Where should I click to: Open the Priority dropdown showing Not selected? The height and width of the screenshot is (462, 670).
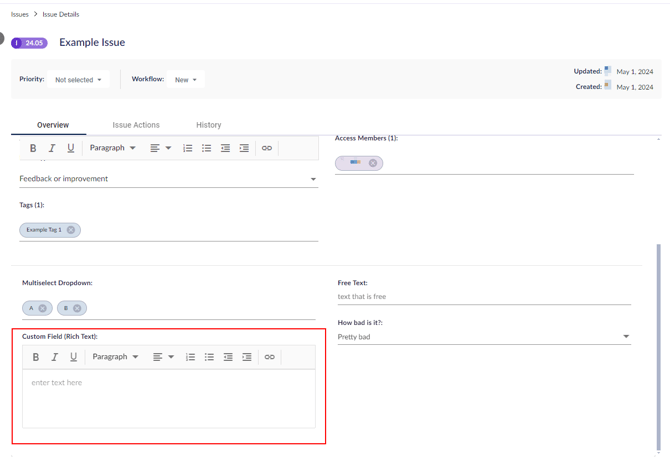point(78,80)
